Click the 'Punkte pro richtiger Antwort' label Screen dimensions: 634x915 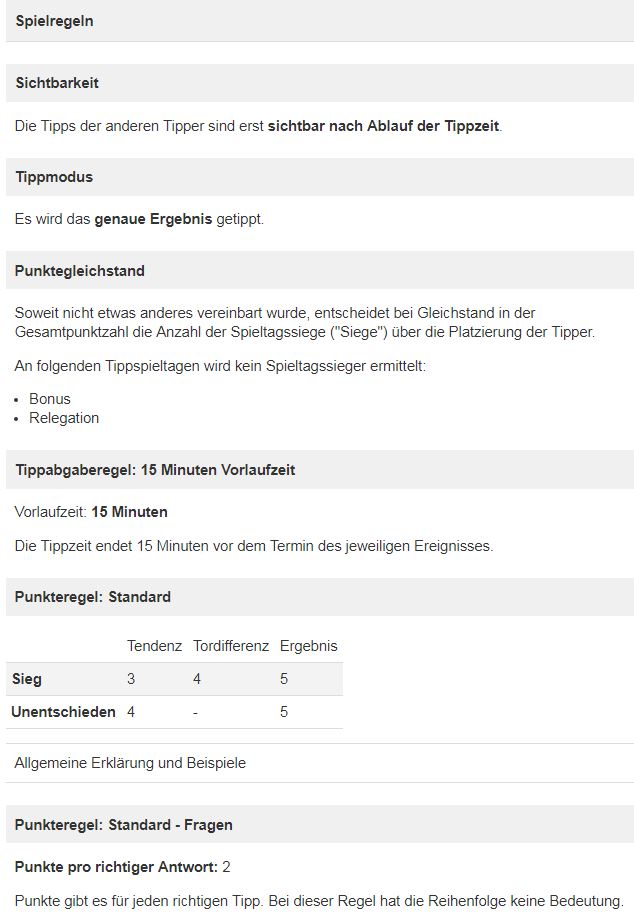click(115, 866)
